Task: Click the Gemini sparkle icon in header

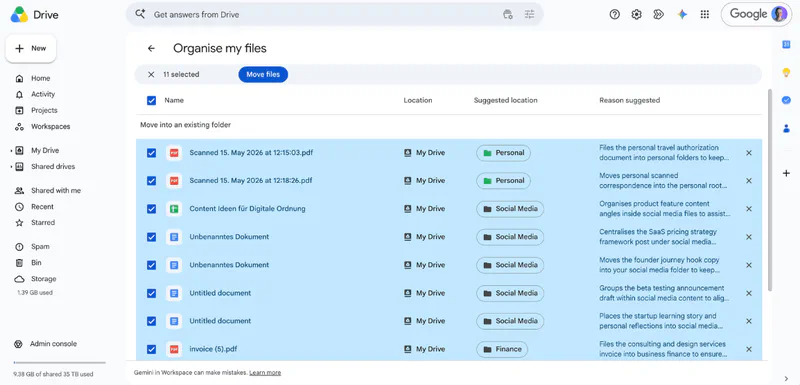Action: [x=682, y=14]
